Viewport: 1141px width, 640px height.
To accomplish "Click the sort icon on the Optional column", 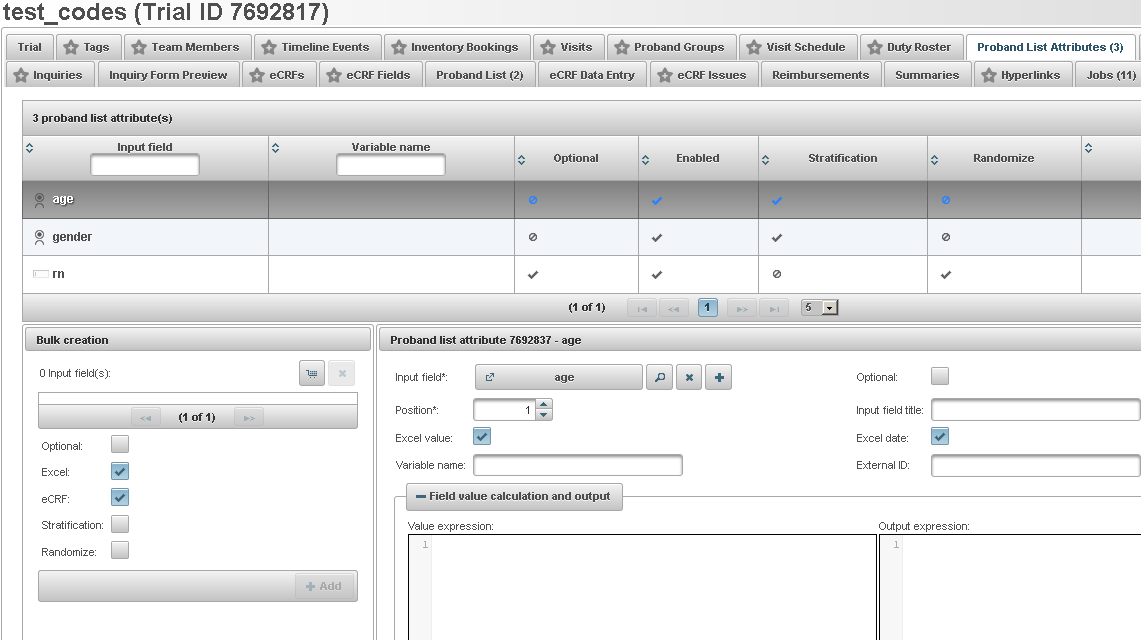I will [520, 157].
